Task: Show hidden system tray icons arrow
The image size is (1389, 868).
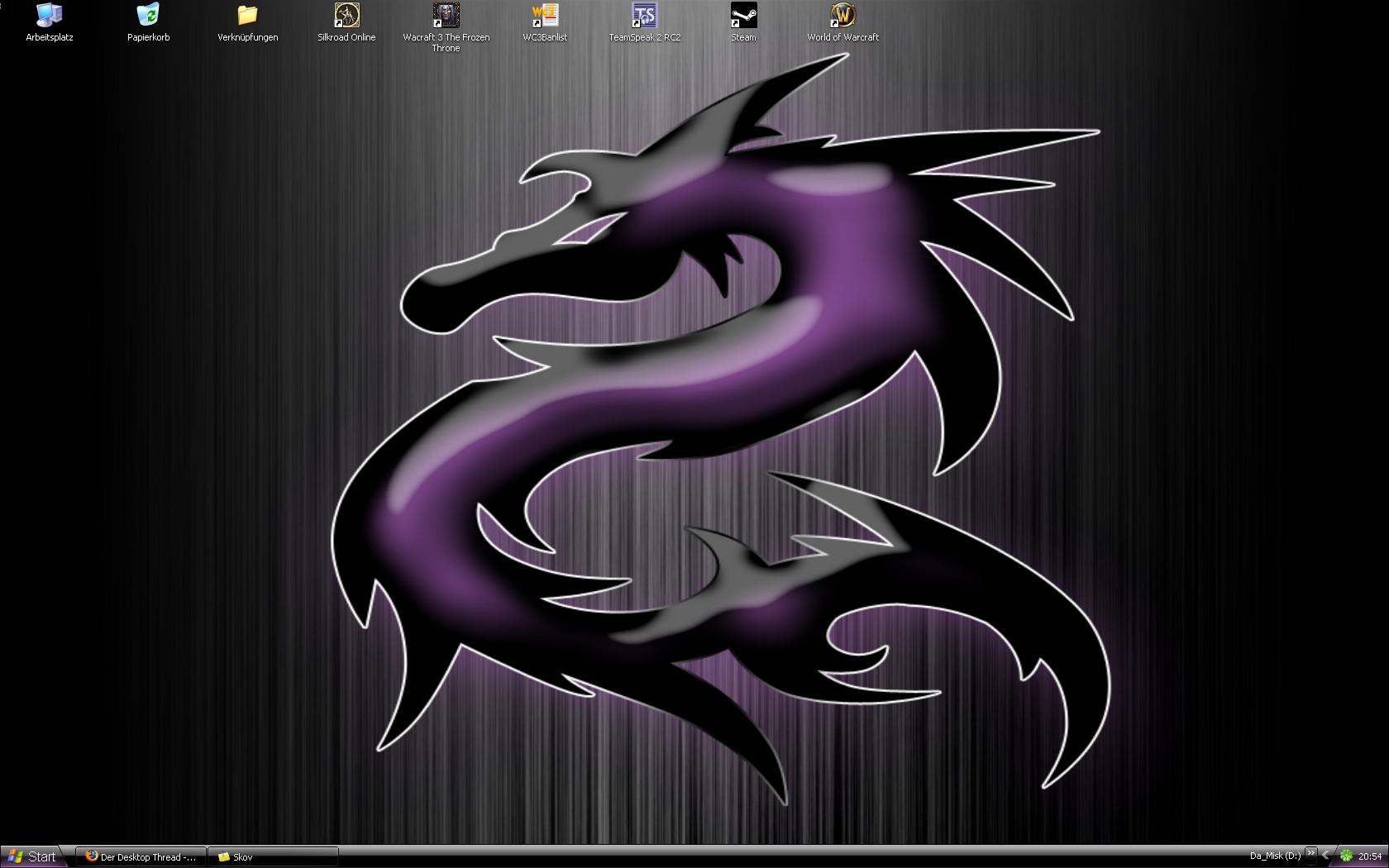Action: (x=1326, y=856)
